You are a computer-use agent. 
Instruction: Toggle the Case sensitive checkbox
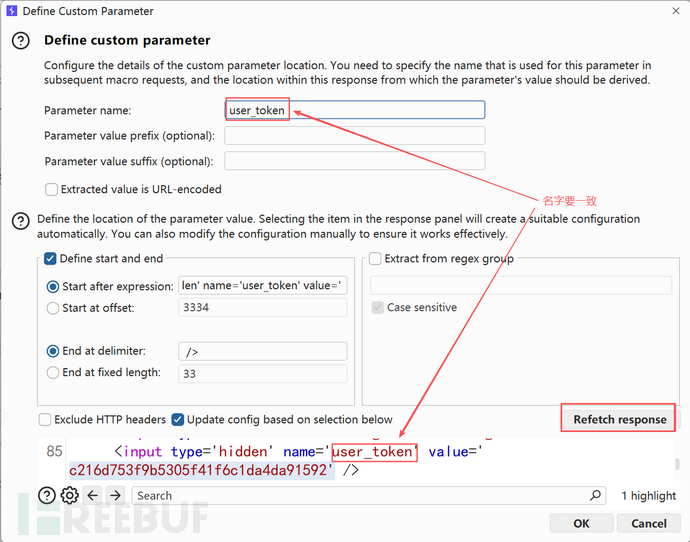378,308
